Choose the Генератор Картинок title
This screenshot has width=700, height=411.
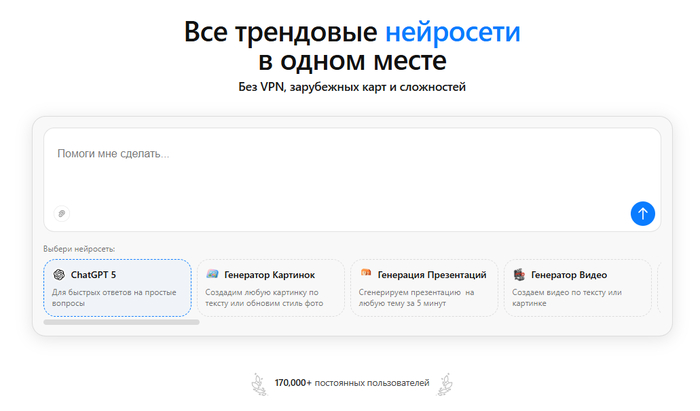pyautogui.click(x=269, y=275)
